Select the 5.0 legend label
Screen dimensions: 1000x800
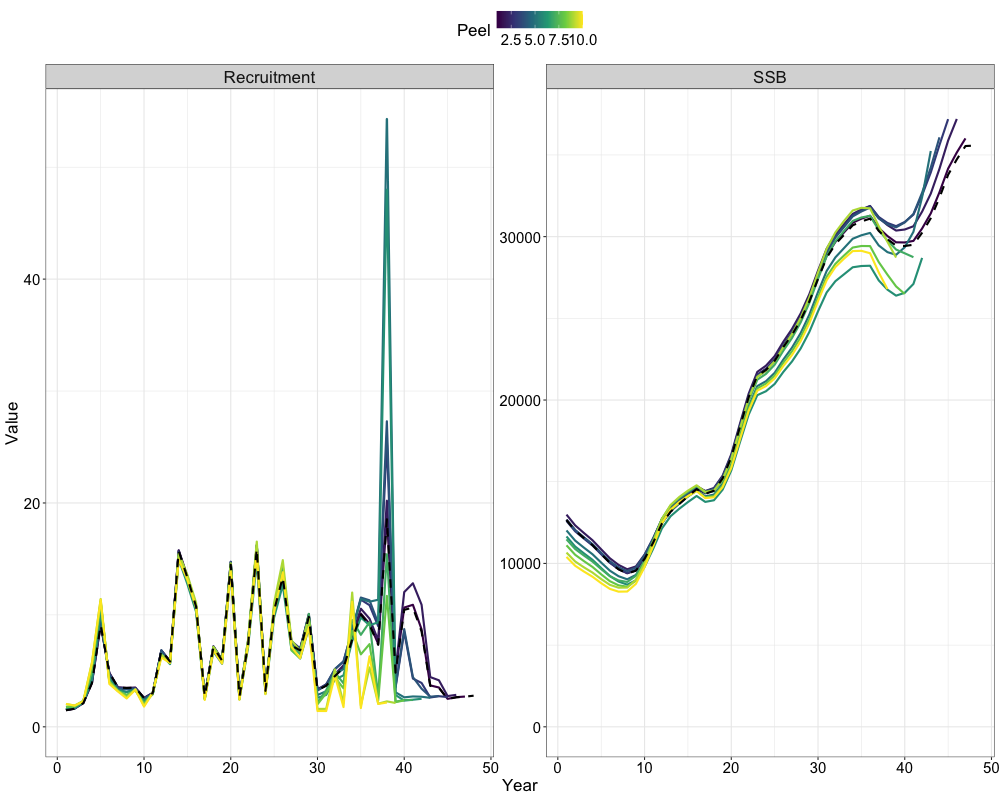(x=535, y=40)
